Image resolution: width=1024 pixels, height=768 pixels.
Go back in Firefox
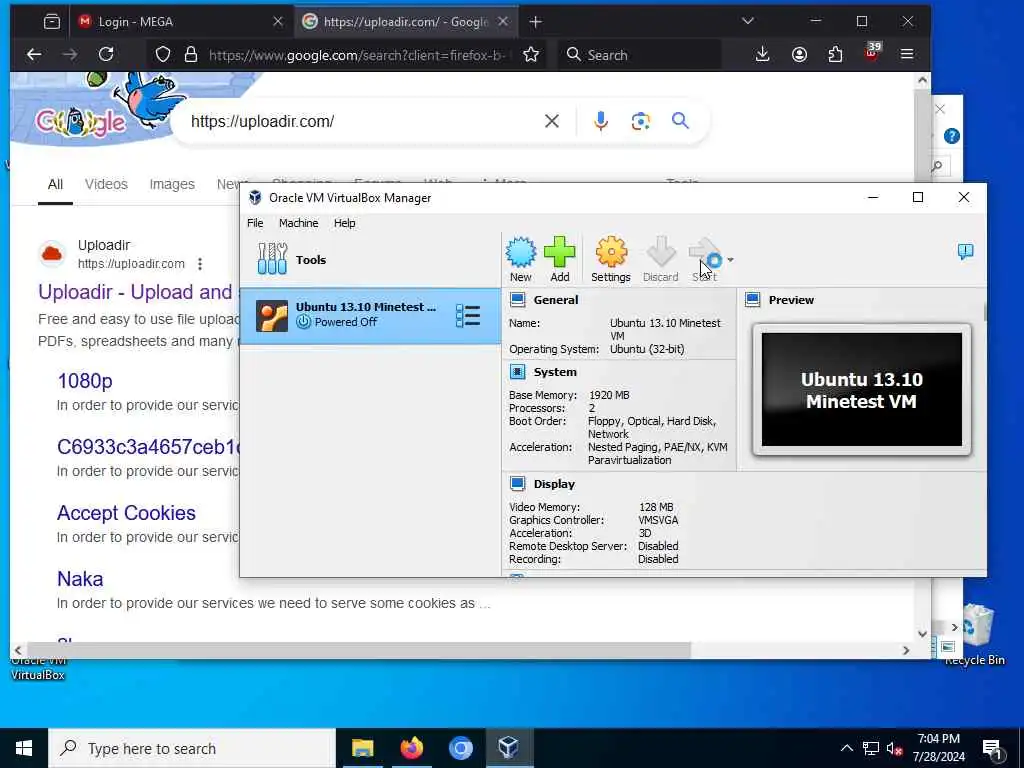click(x=34, y=55)
